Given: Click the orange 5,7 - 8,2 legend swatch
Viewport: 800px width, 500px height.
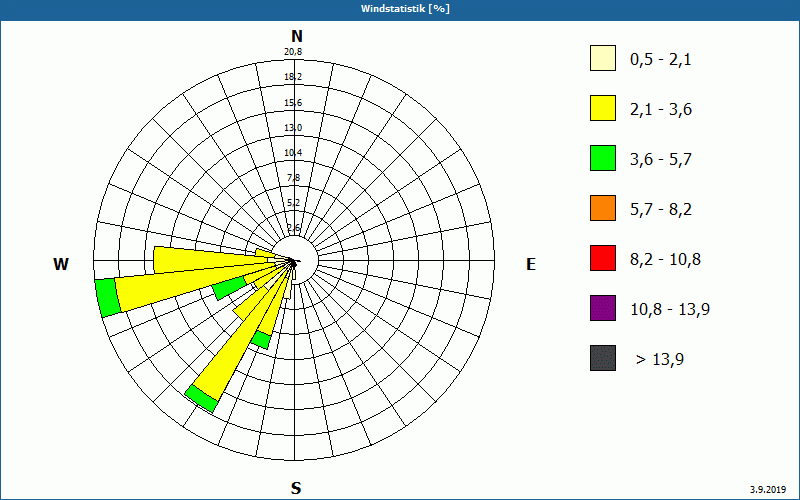Looking at the screenshot, I should point(603,208).
